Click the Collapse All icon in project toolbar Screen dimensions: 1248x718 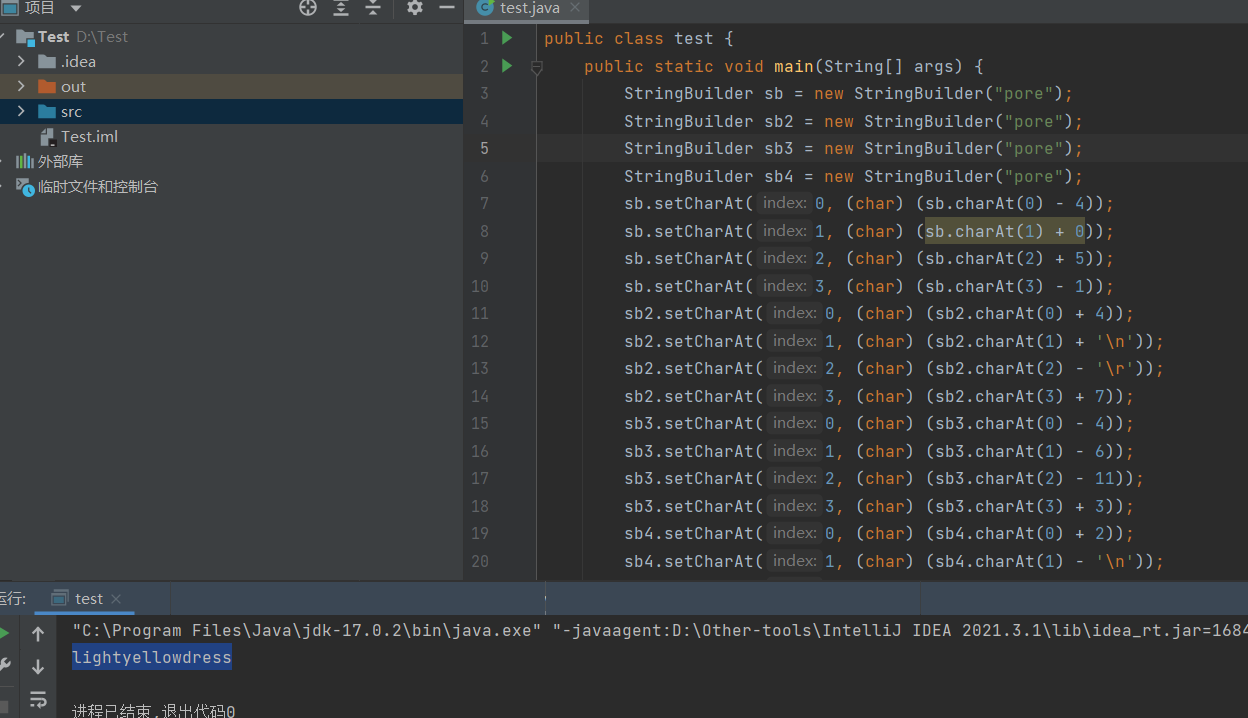[373, 8]
